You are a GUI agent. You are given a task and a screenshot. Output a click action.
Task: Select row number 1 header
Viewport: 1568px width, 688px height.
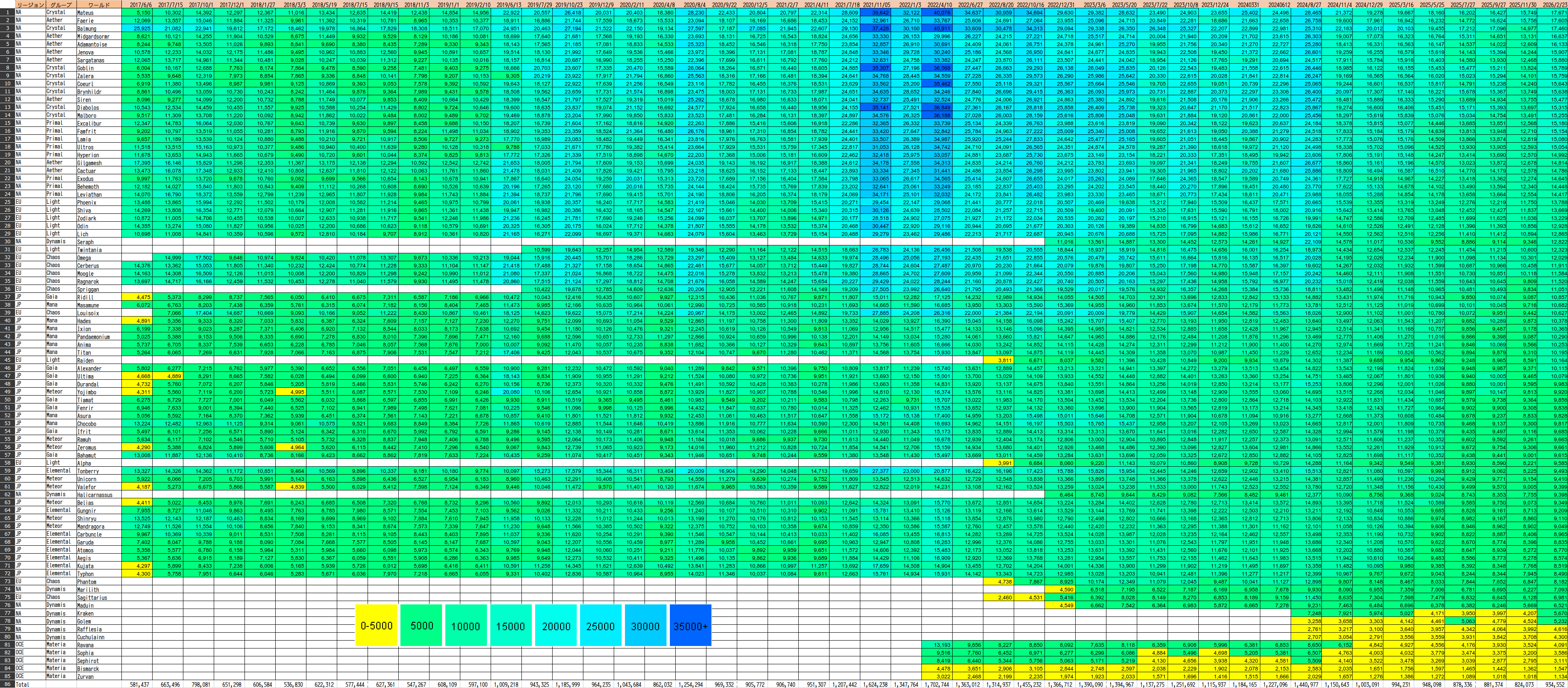click(7, 12)
